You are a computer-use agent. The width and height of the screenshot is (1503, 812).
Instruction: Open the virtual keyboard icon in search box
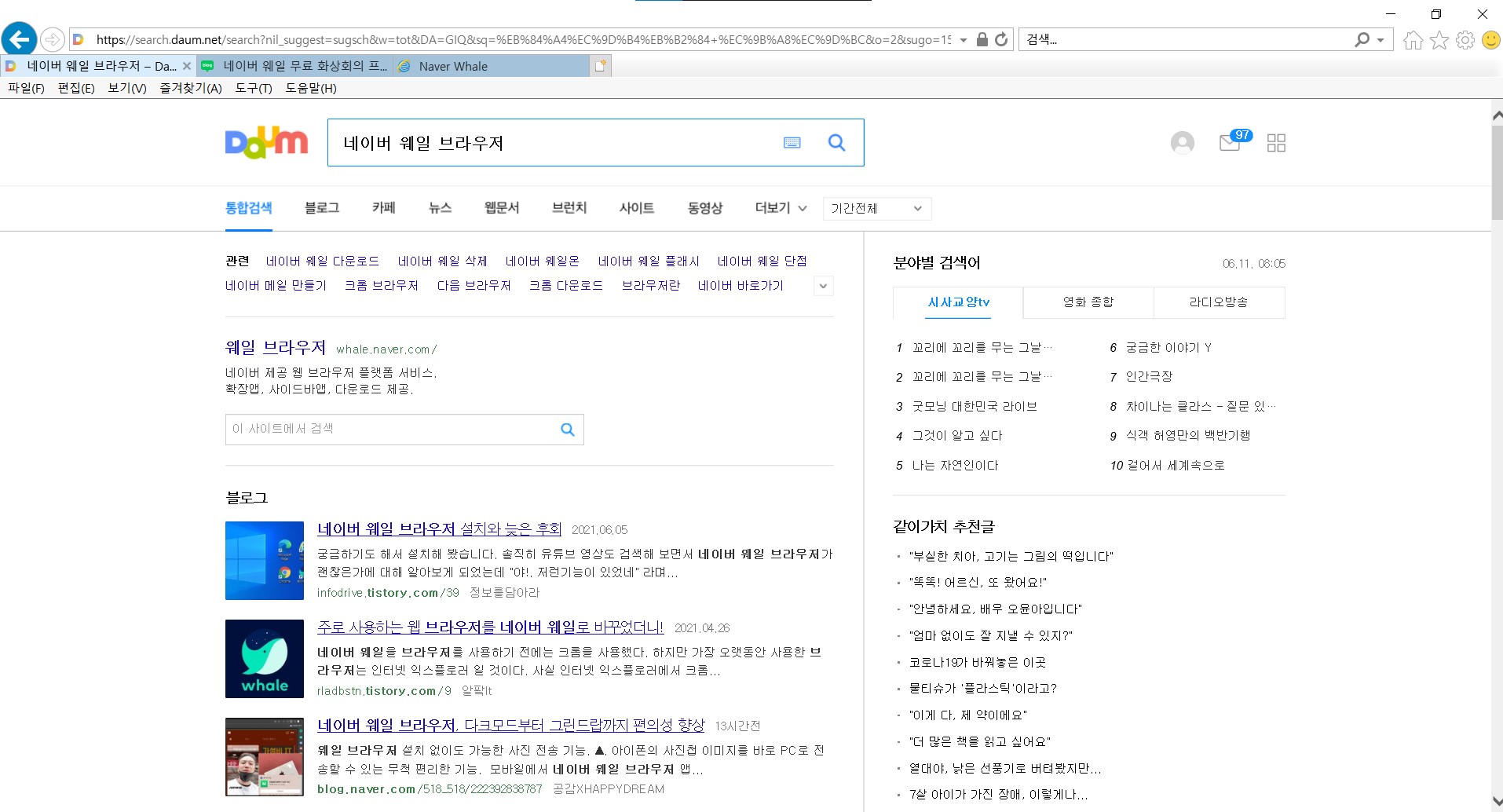pos(792,142)
